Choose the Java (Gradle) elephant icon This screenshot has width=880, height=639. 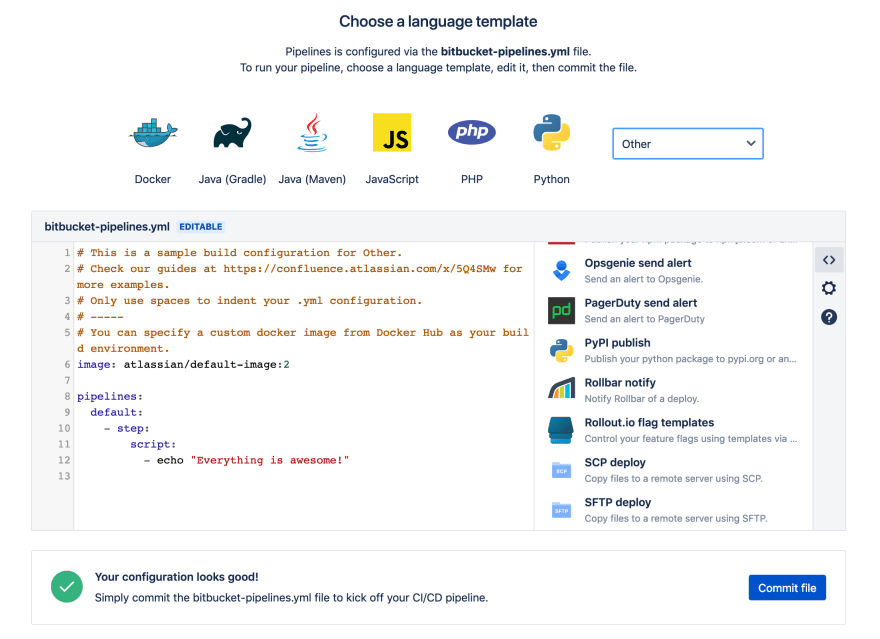(232, 132)
